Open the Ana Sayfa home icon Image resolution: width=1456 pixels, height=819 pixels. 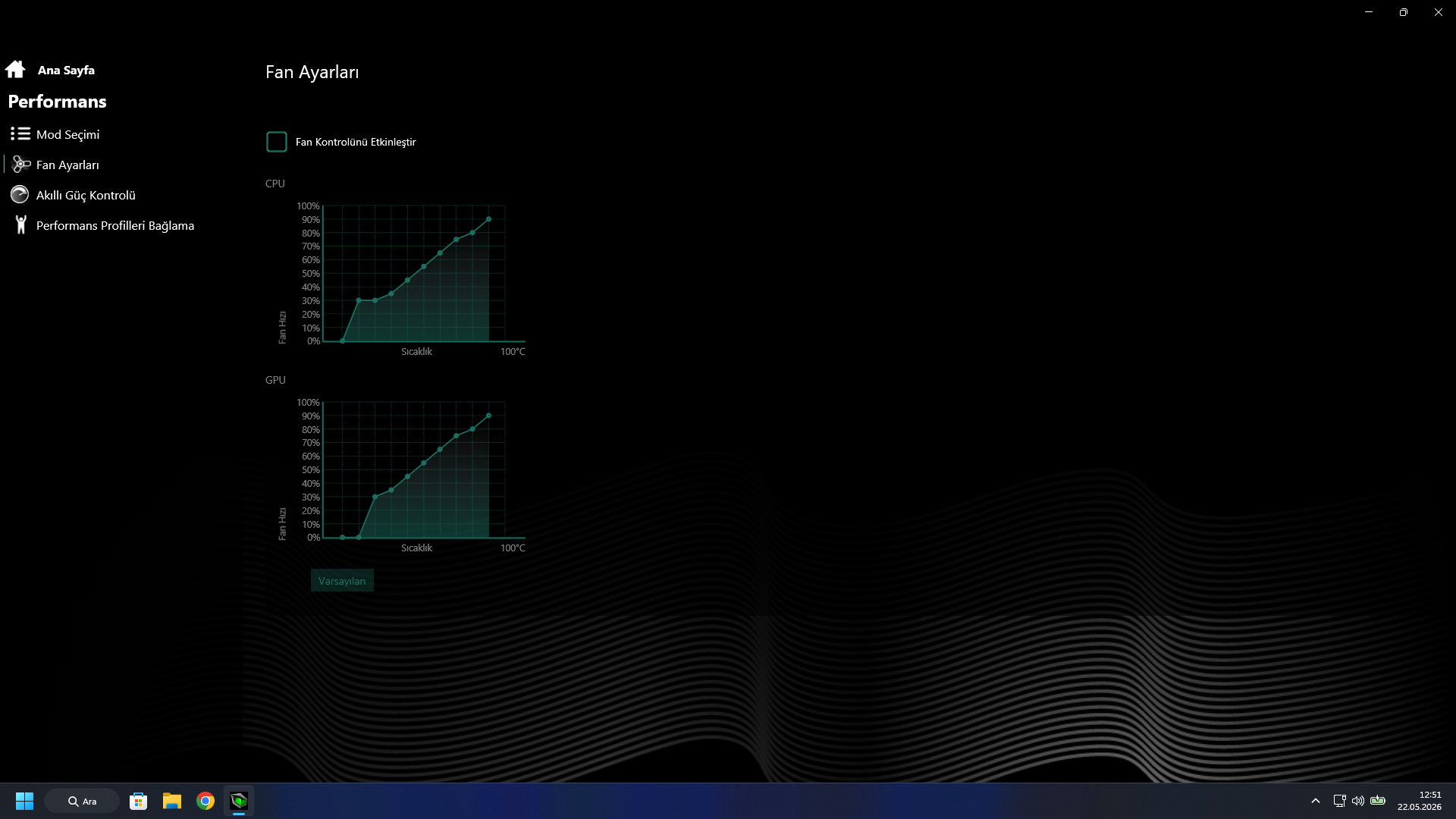coord(15,70)
